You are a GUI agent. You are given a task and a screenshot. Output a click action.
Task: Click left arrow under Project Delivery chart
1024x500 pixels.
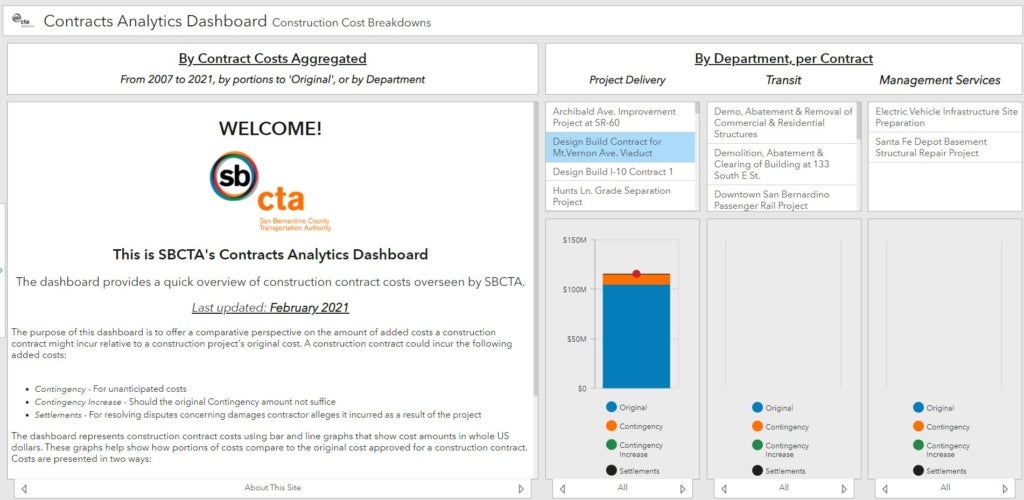(562, 488)
